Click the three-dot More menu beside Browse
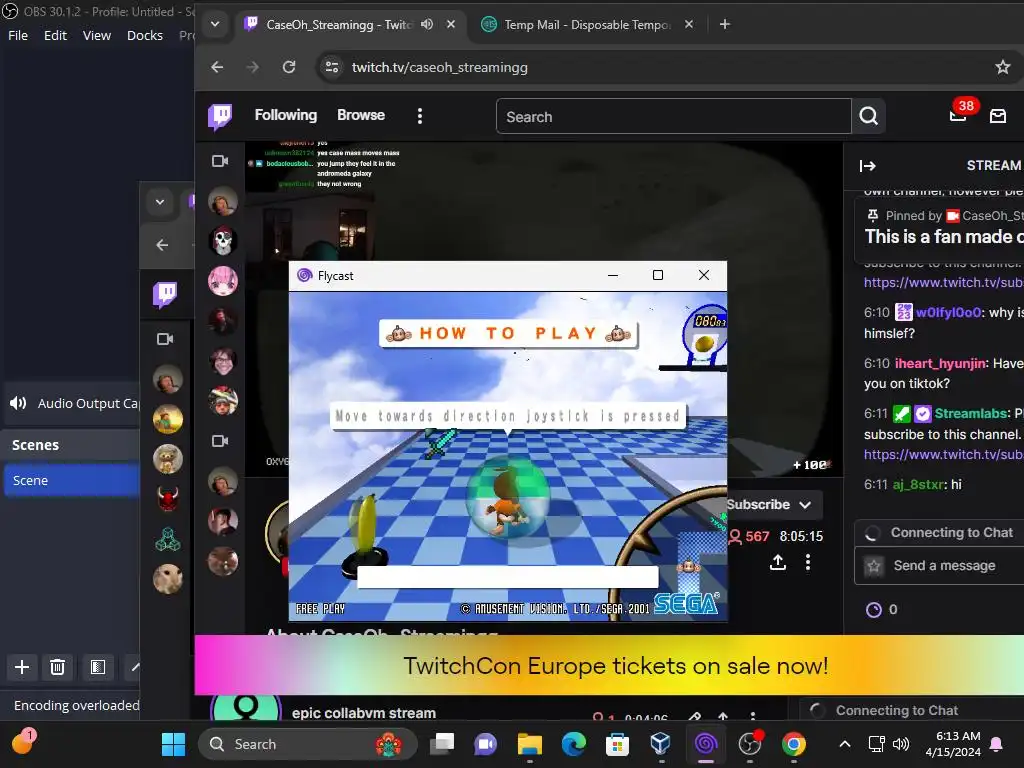The height and width of the screenshot is (768, 1024). click(420, 116)
